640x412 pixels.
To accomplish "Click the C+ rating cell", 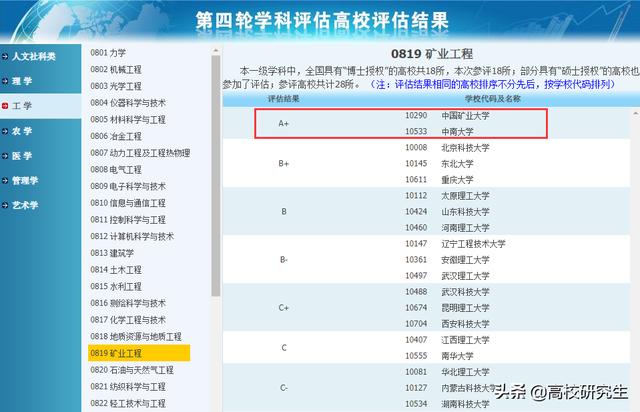I will click(284, 308).
